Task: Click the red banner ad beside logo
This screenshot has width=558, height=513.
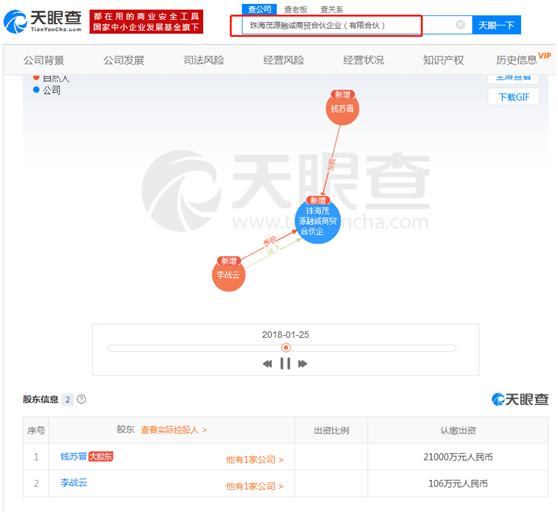Action: (146, 22)
